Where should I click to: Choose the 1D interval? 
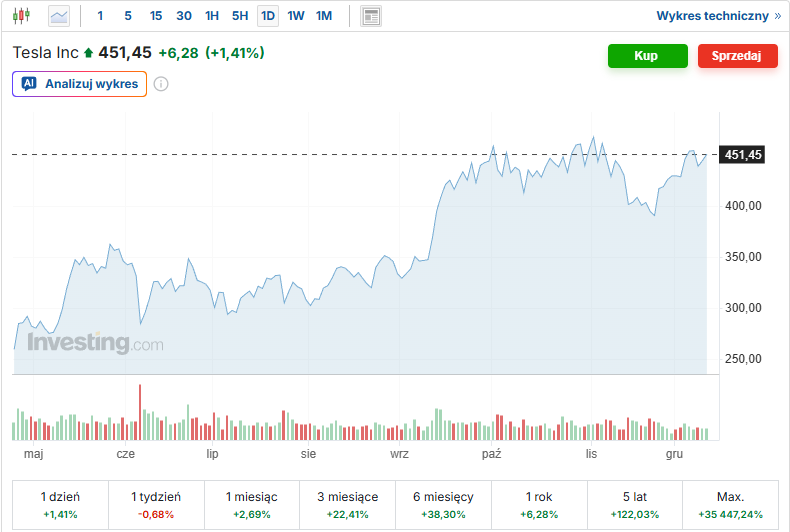[x=268, y=16]
